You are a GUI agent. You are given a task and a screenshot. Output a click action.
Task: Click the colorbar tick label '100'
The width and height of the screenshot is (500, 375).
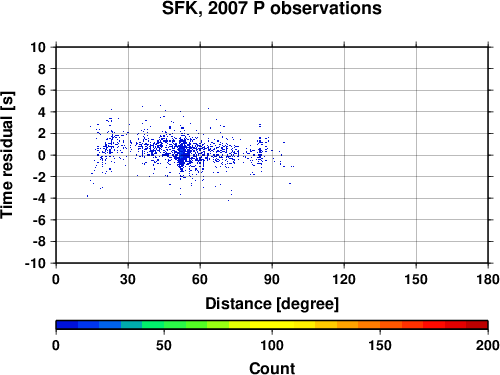click(x=272, y=345)
